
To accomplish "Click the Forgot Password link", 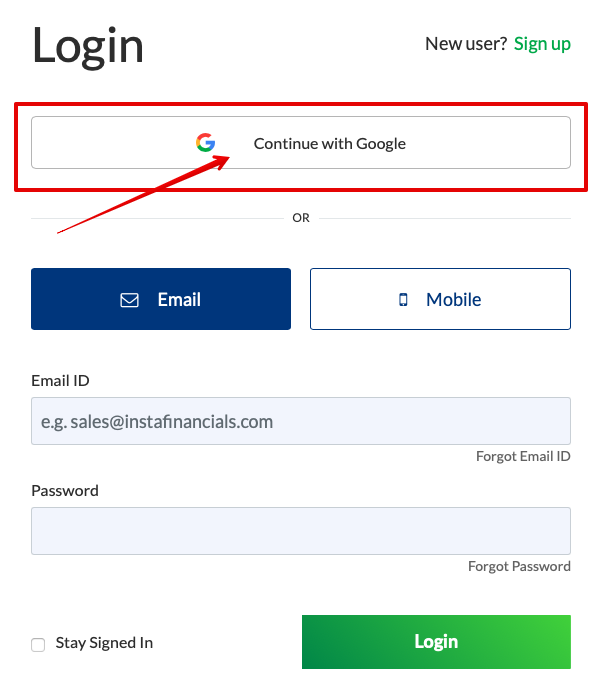I will (x=519, y=566).
